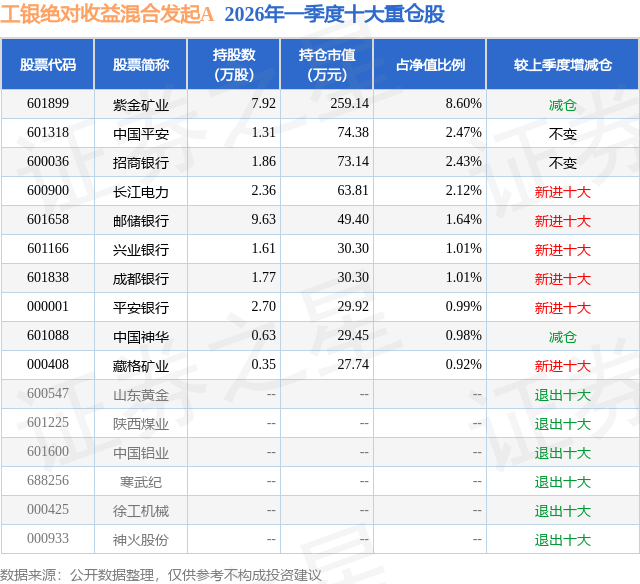Click stock name 紫金矿业
The image size is (640, 584).
tap(141, 105)
